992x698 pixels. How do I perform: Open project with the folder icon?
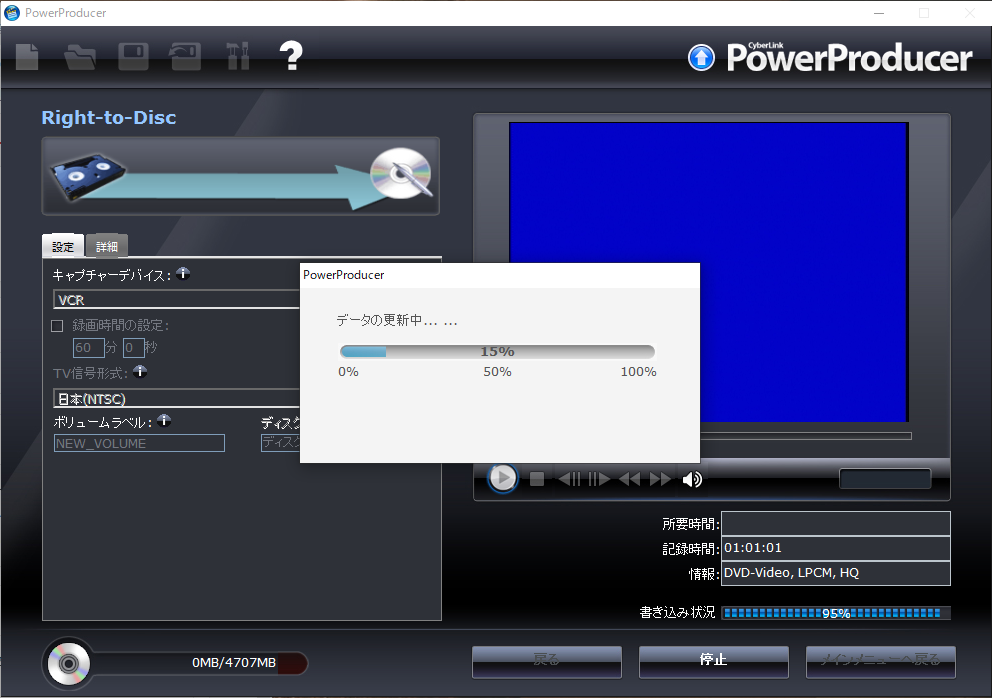click(x=80, y=57)
